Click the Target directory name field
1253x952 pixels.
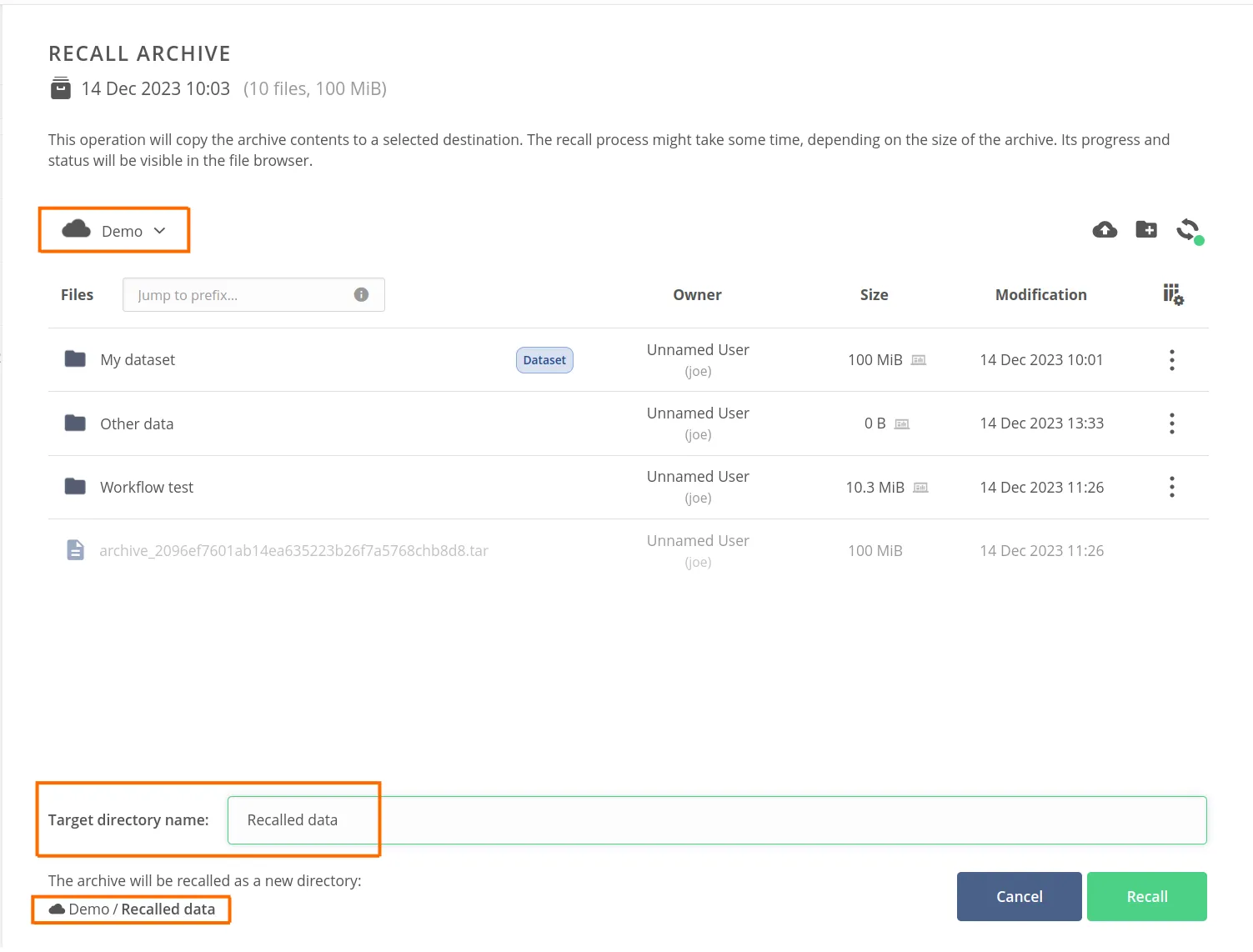point(717,820)
